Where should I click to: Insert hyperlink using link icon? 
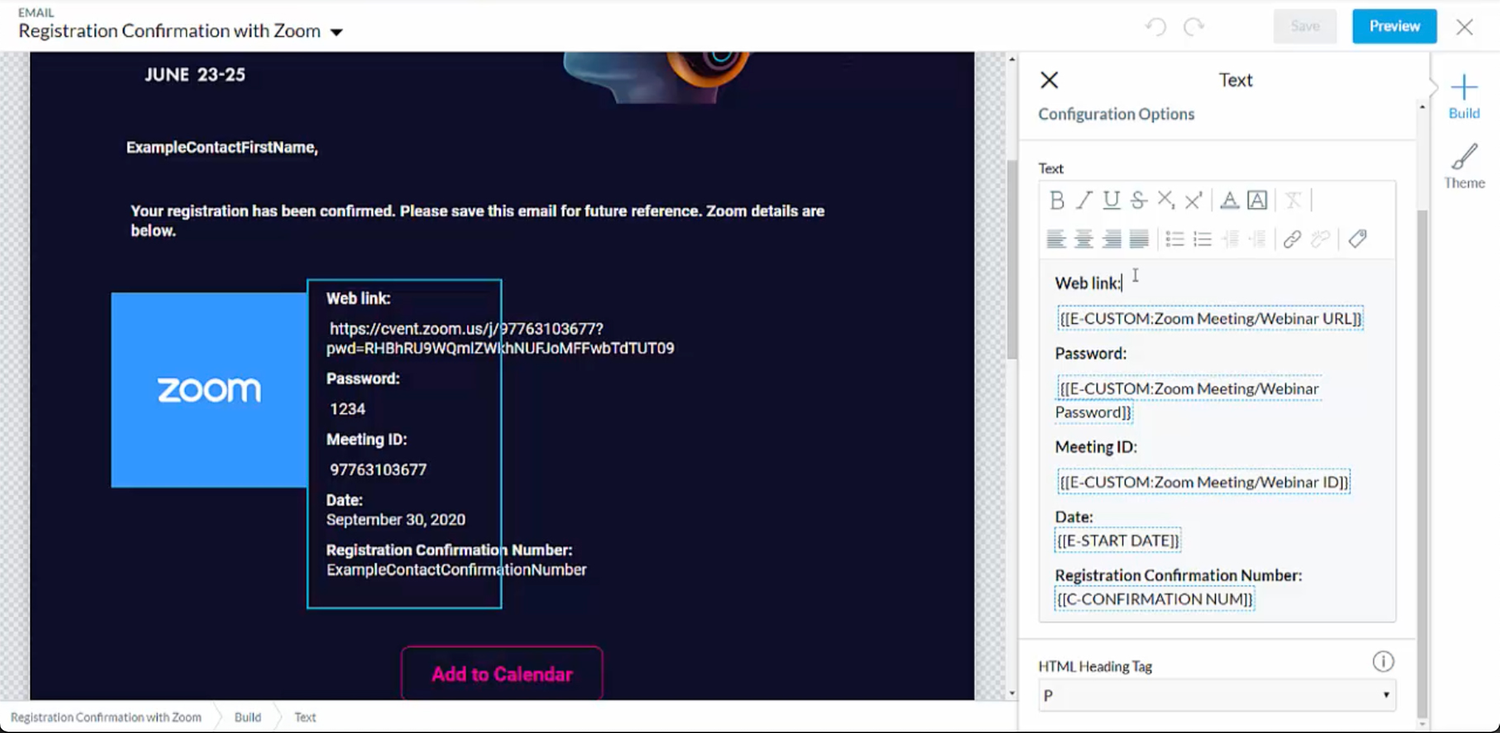coord(1292,239)
